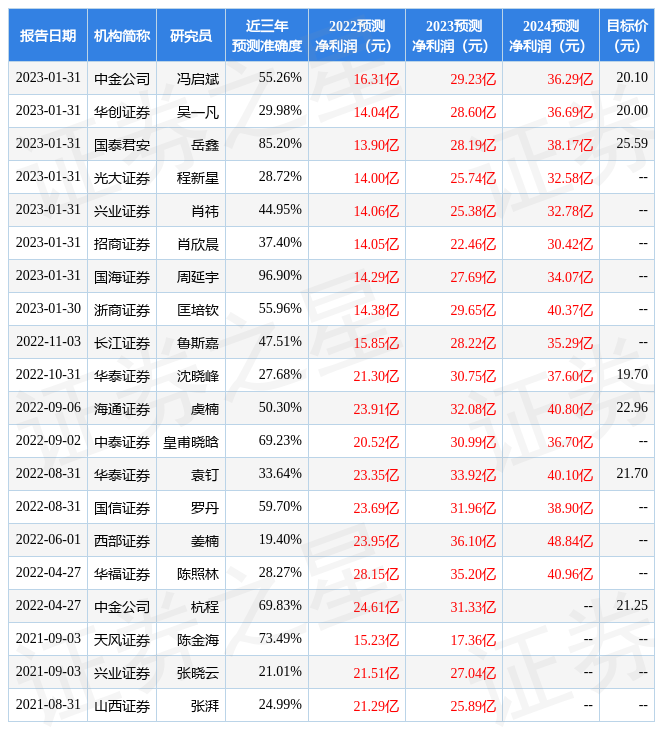The image size is (655, 730).
Task: Select institution 国信证券
Action: pyautogui.click(x=122, y=508)
